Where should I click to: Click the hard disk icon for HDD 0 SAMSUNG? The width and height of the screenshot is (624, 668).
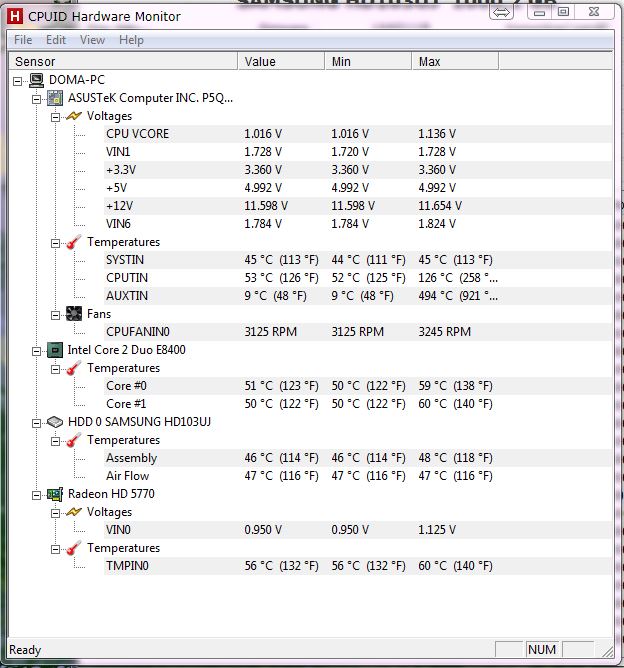point(55,422)
